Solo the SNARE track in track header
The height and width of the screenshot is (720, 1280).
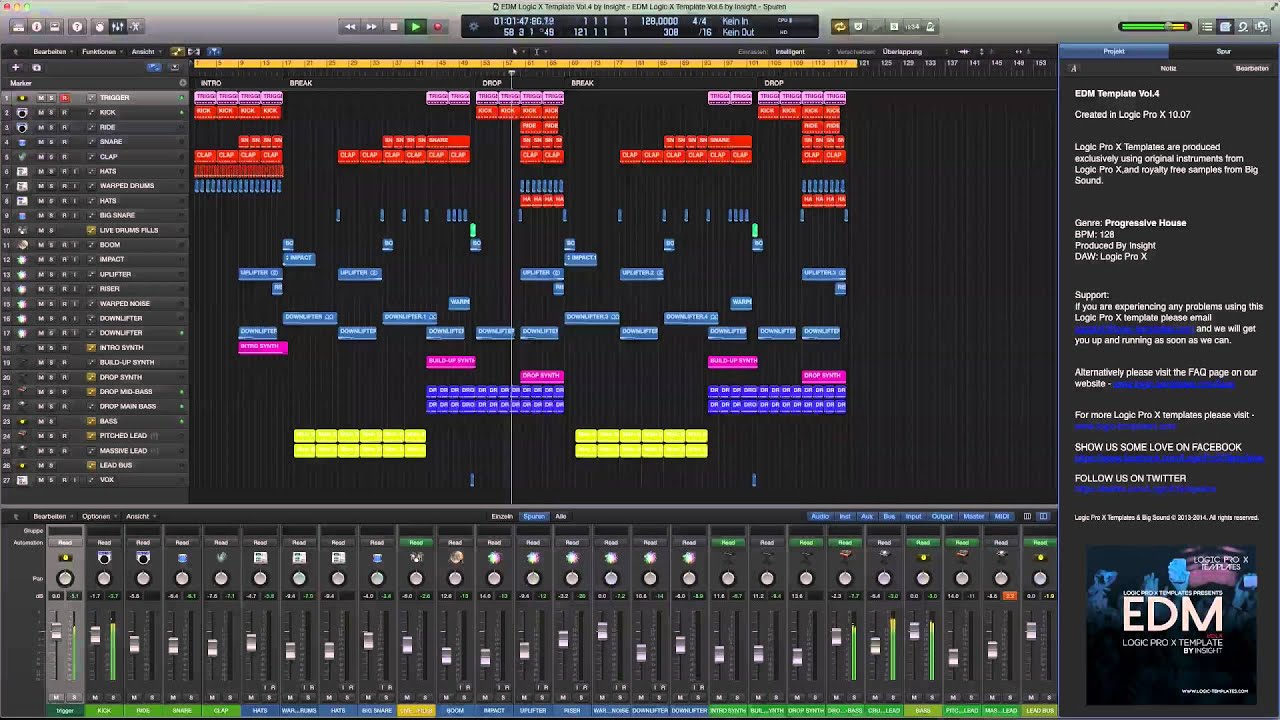(53, 142)
